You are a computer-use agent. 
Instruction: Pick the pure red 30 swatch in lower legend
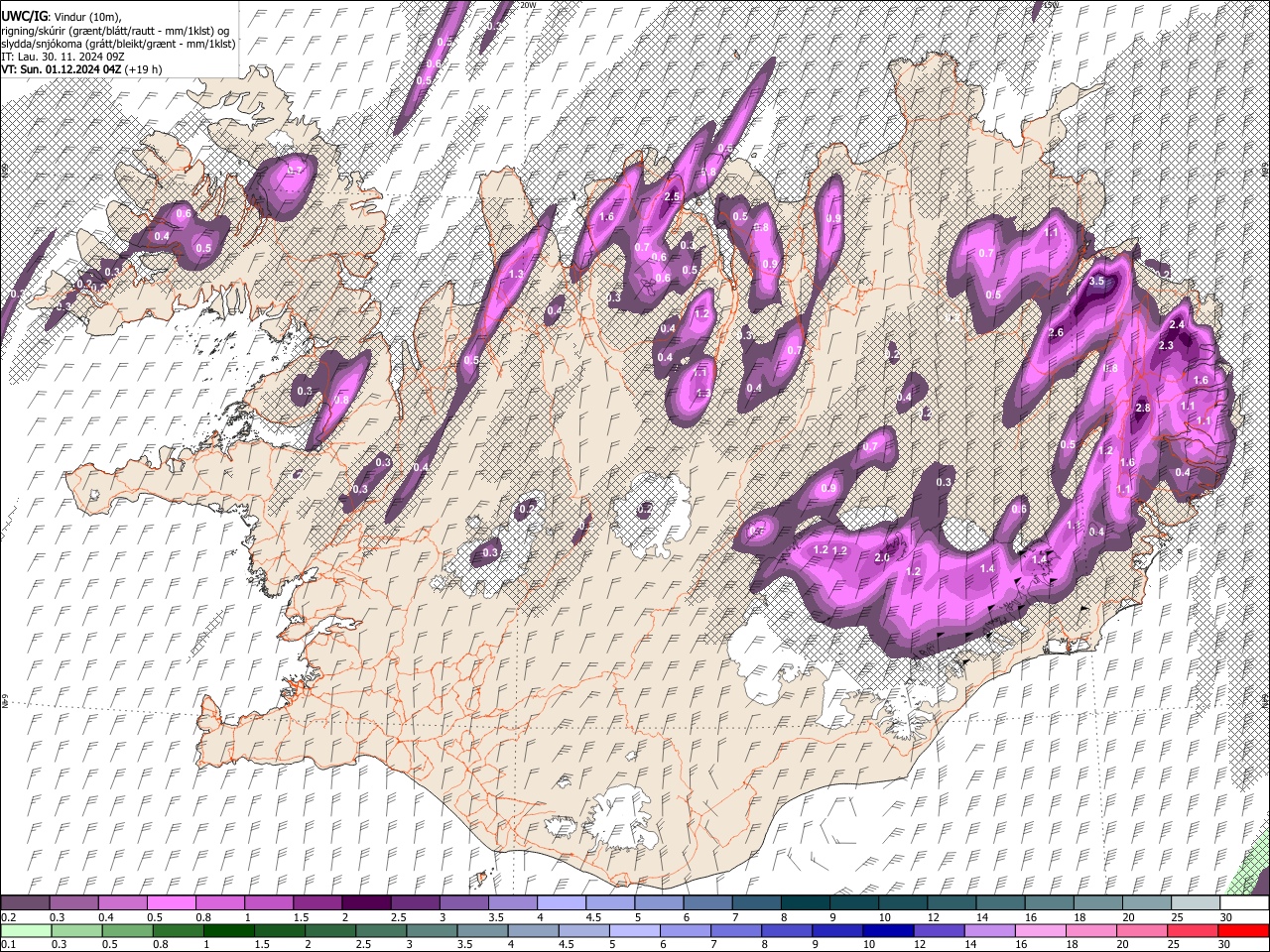(1244, 930)
